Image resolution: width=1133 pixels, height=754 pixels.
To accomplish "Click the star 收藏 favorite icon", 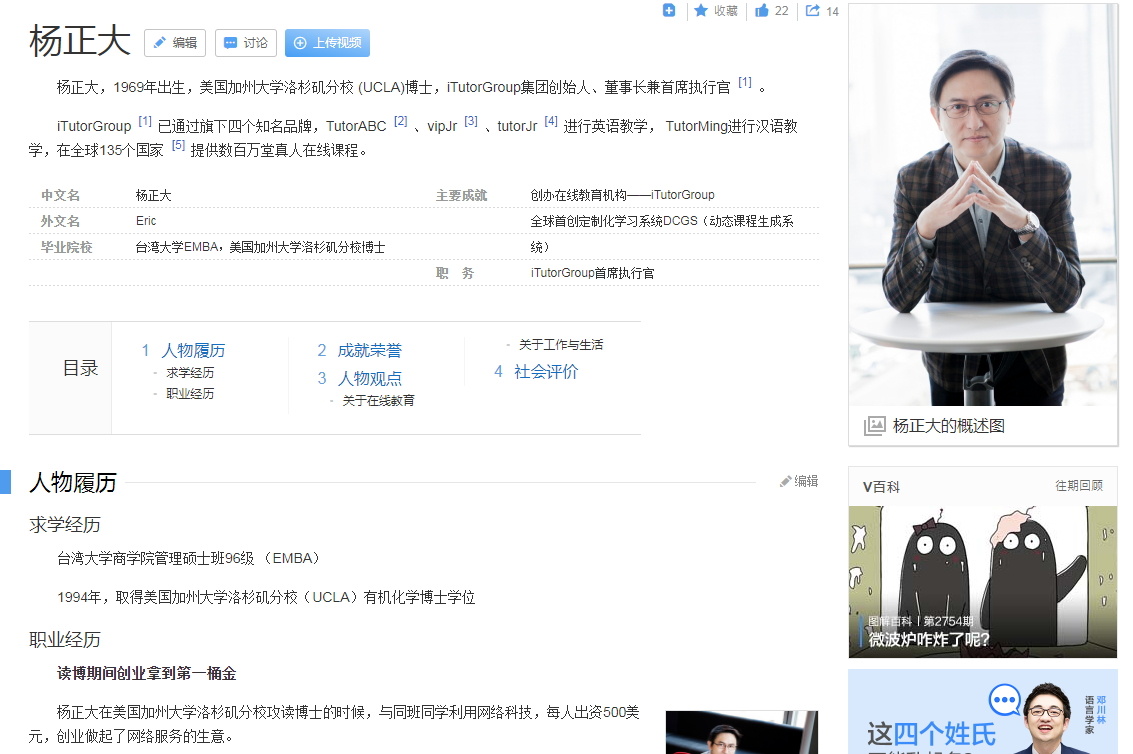I will point(700,10).
